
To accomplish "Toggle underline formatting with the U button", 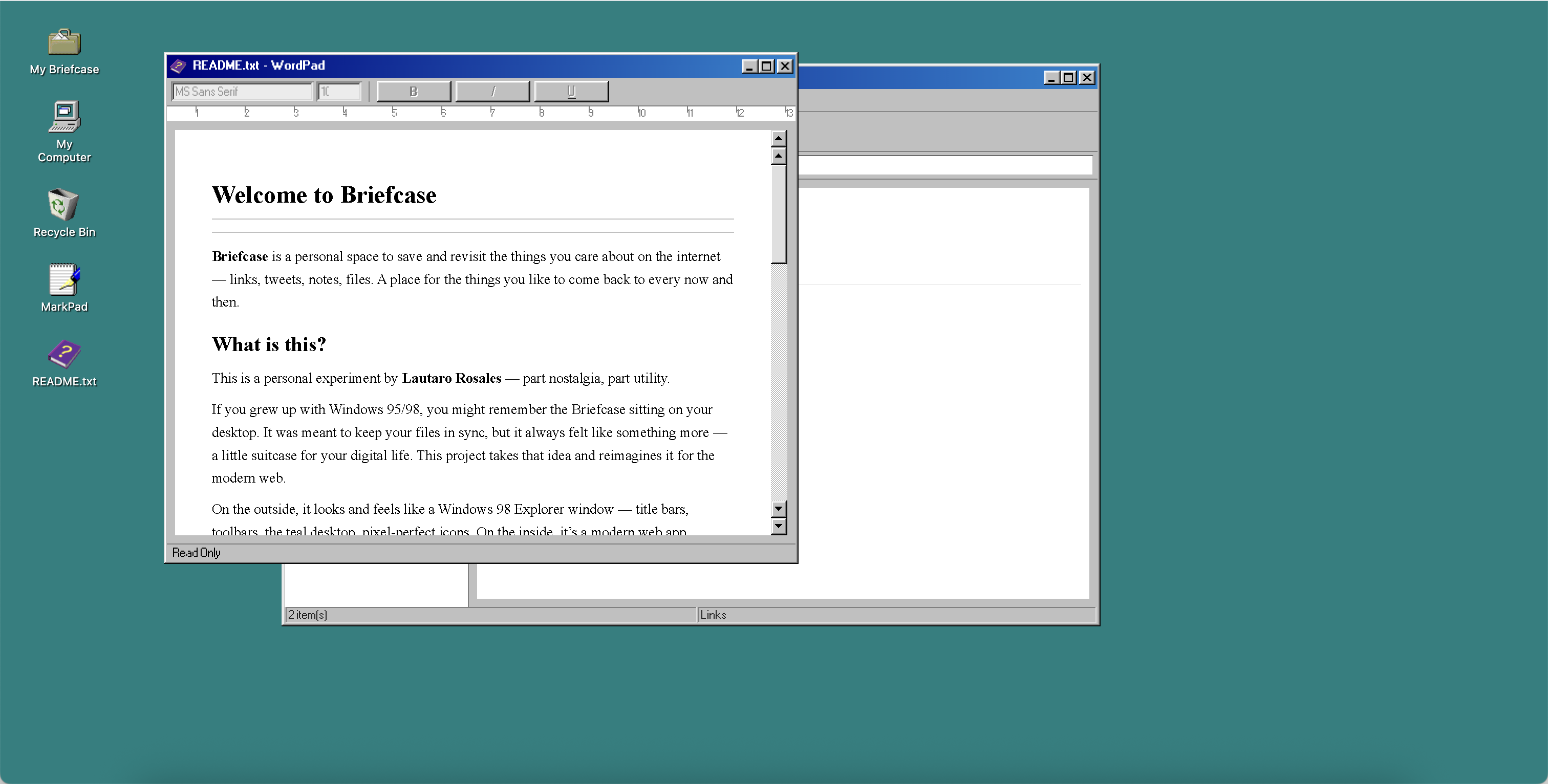I will pyautogui.click(x=571, y=91).
